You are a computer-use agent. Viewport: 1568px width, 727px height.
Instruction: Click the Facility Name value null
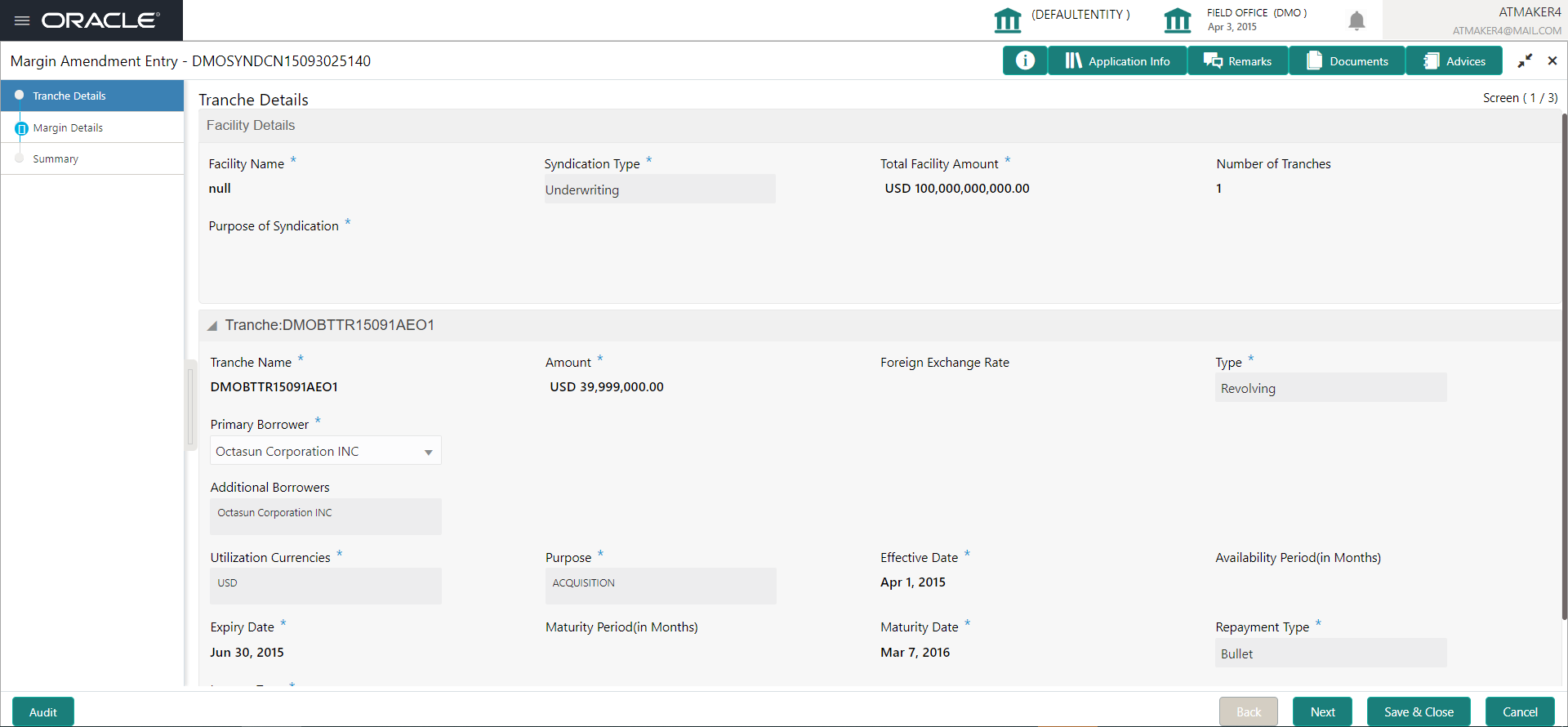click(220, 189)
